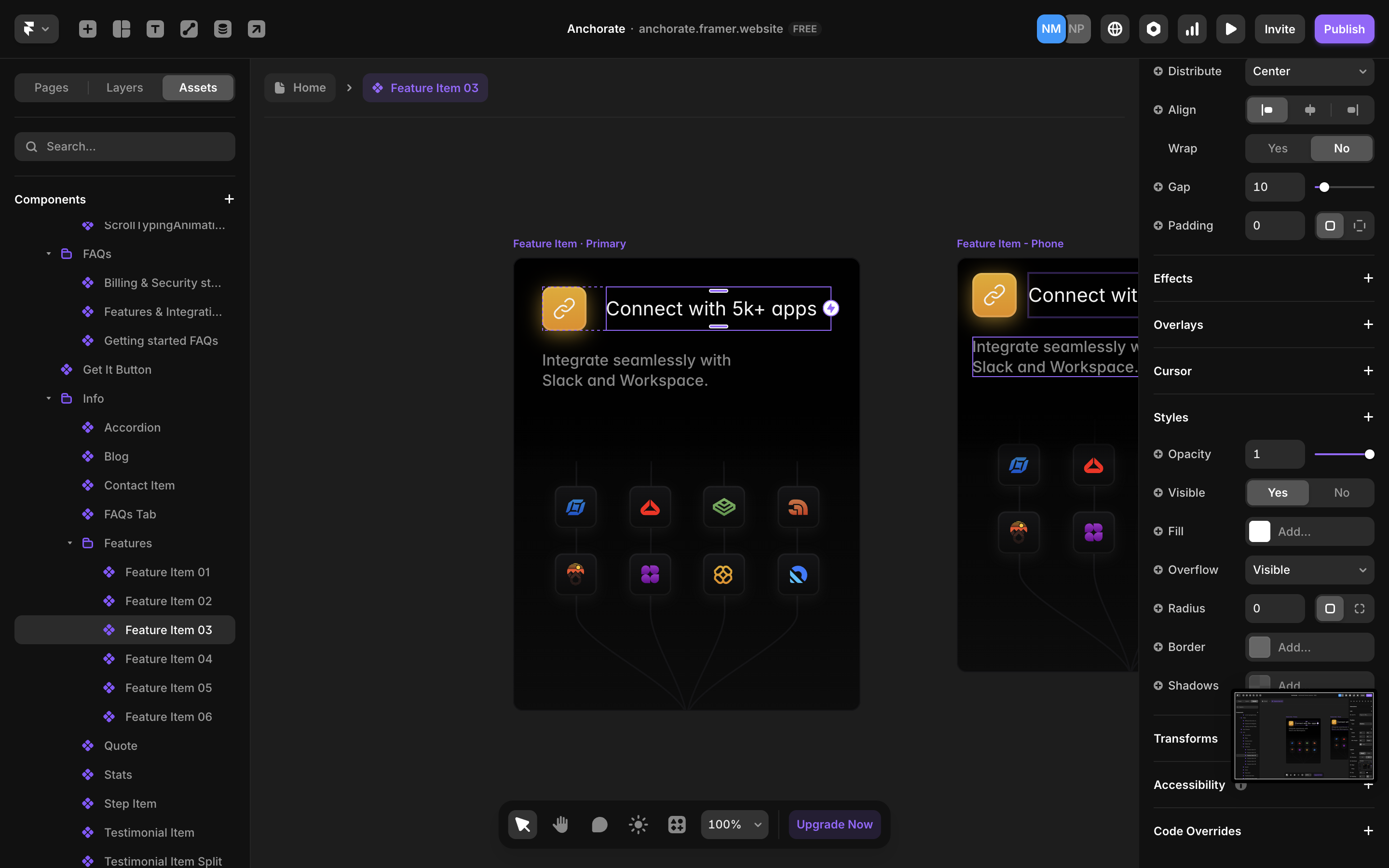Open the Layout tool icon
1389x868 pixels.
tap(121, 29)
